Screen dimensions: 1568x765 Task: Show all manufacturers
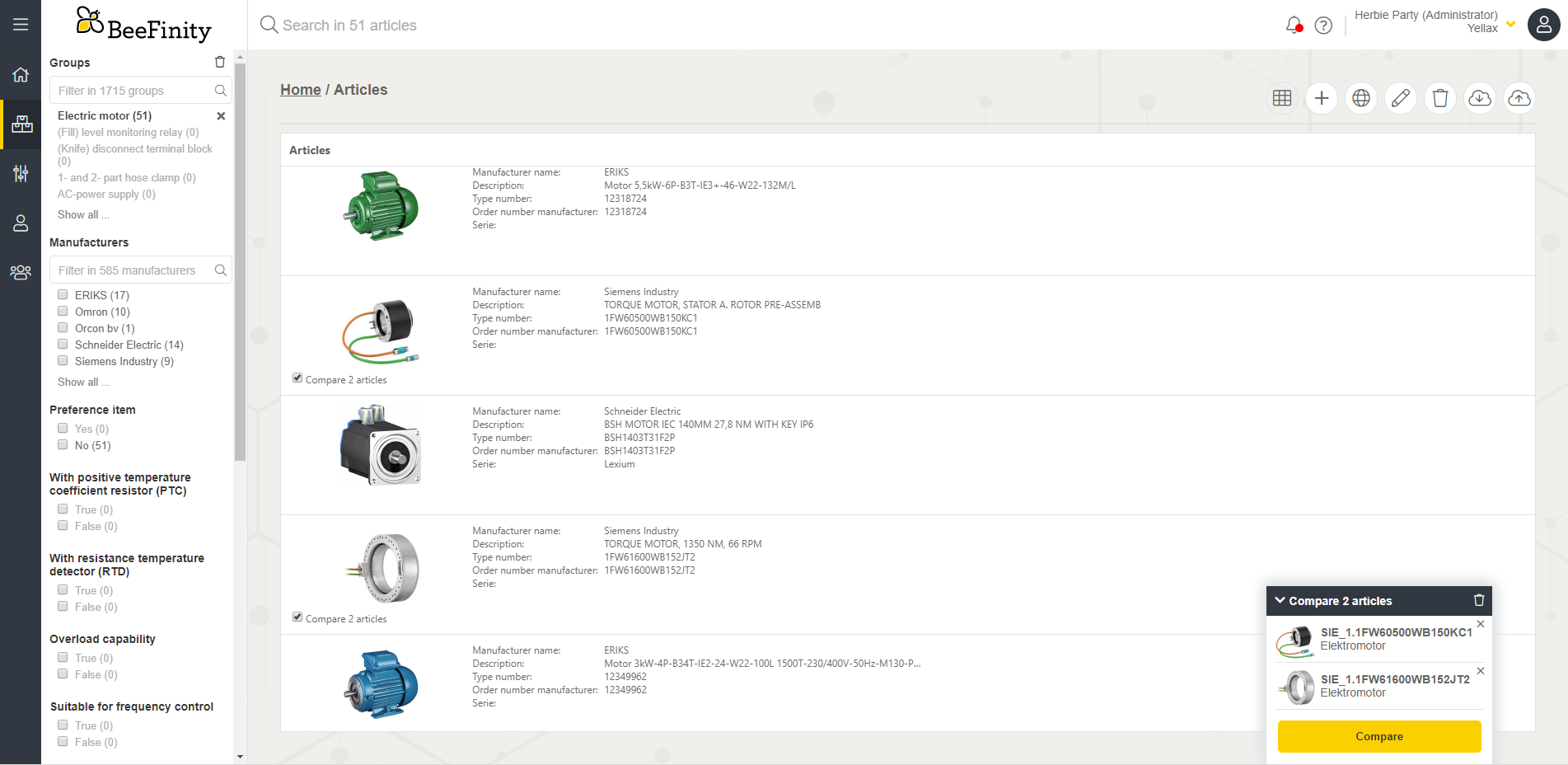[83, 382]
